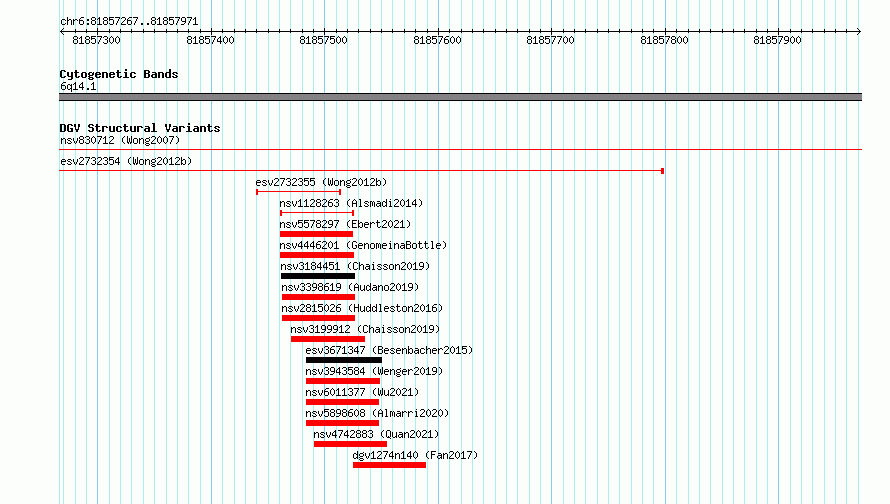Open nsv3398619 (Audano2019) entry
Image resolution: width=890 pixels, height=504 pixels.
[350, 287]
